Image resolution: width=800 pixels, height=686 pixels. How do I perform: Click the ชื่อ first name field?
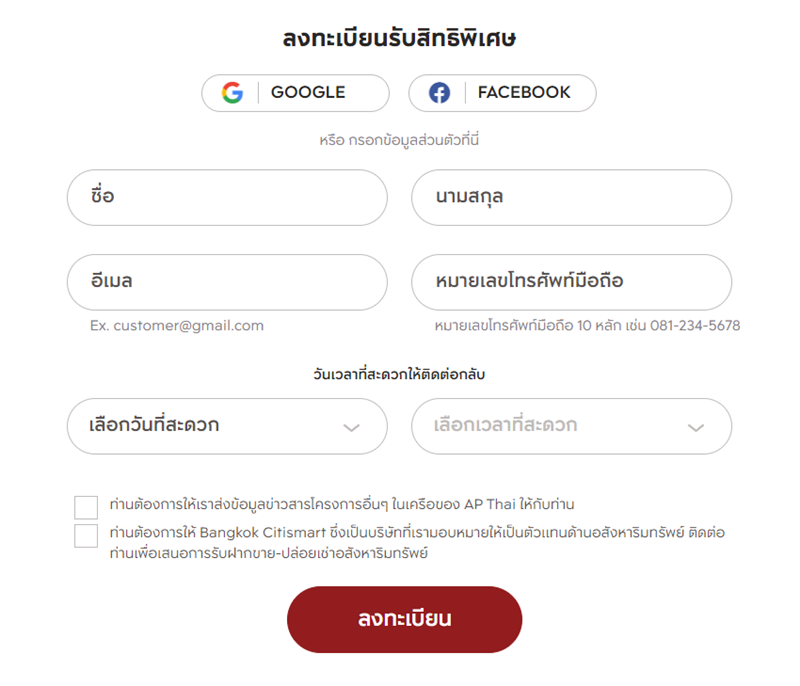pos(227,197)
